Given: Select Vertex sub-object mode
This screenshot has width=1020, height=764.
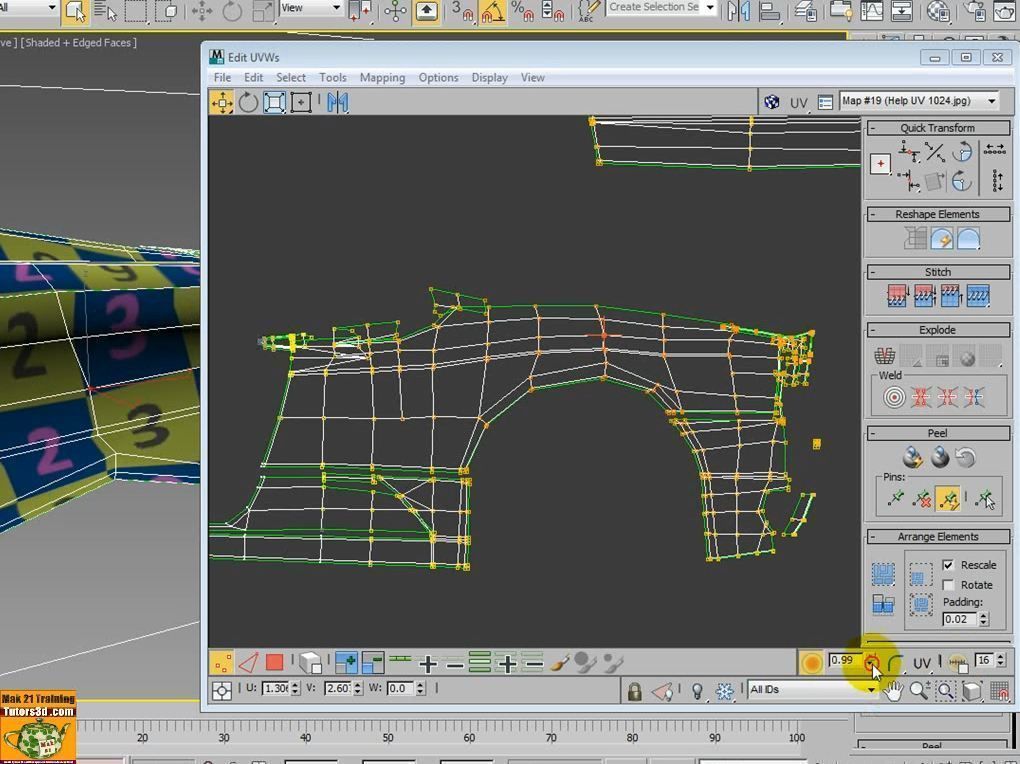Looking at the screenshot, I should 222,663.
